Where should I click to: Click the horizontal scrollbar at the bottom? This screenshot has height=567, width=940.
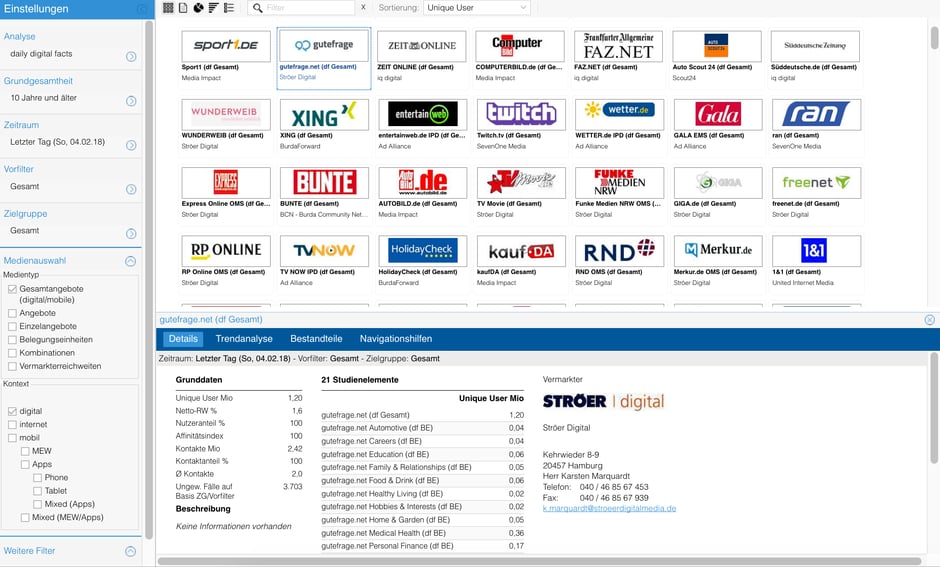tap(539, 561)
